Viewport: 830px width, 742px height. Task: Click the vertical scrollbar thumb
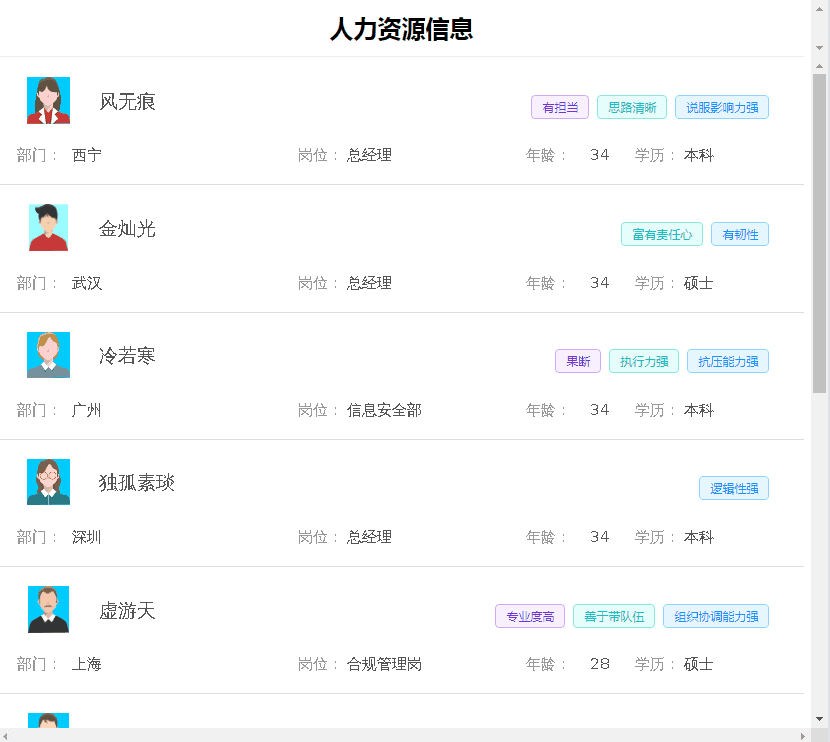click(x=819, y=230)
